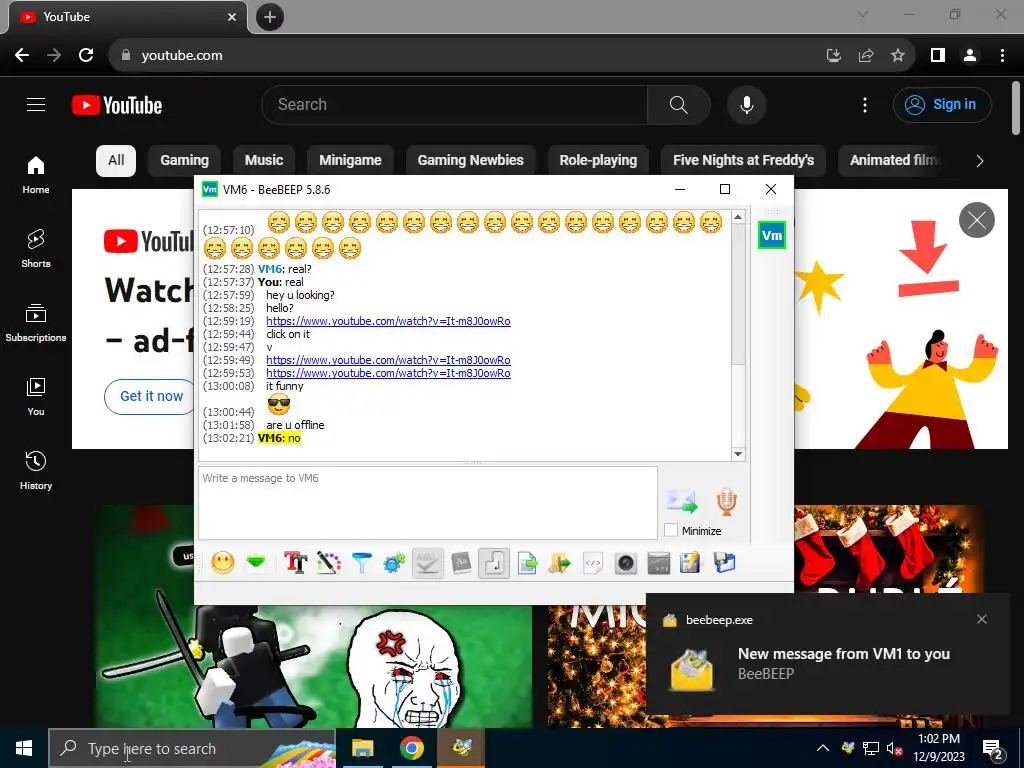Open Shorts in YouTube sidebar

click(36, 249)
